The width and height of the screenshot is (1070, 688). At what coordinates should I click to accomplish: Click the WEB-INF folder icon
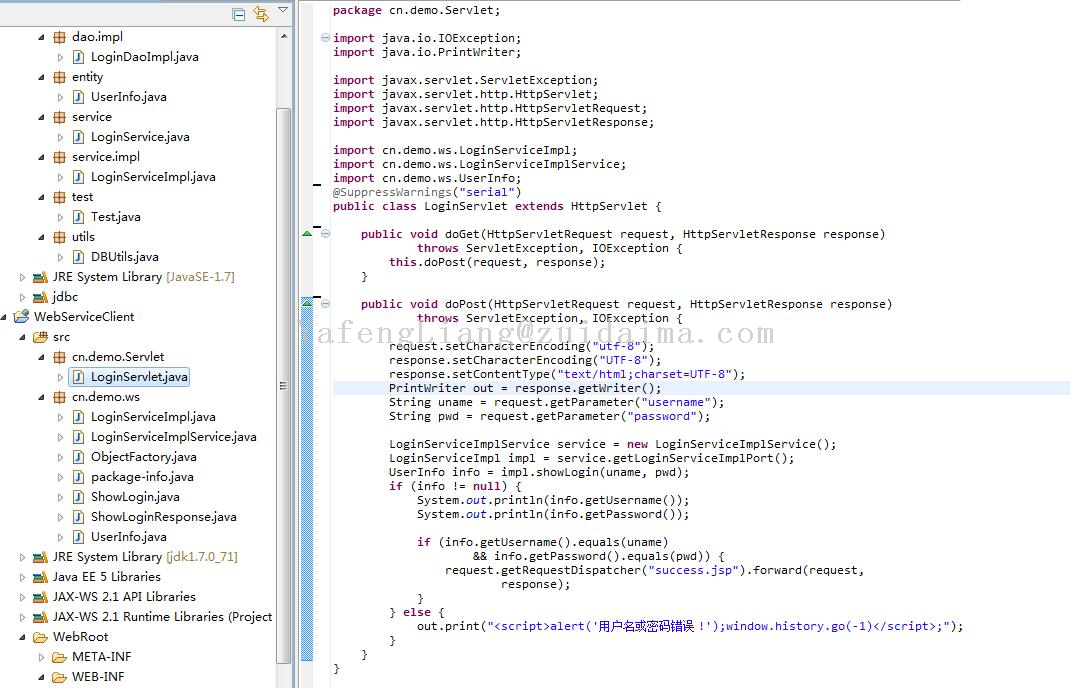point(59,677)
